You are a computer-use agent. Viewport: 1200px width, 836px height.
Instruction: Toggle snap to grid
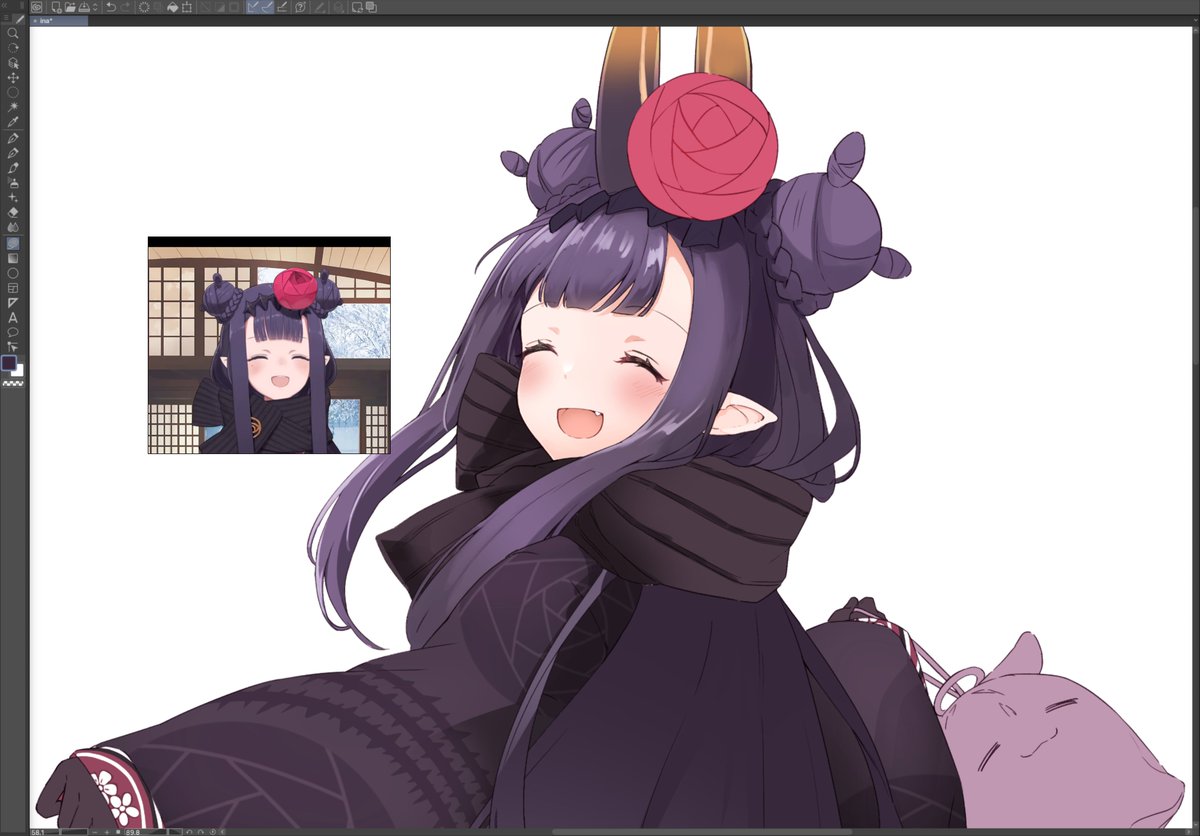(282, 7)
